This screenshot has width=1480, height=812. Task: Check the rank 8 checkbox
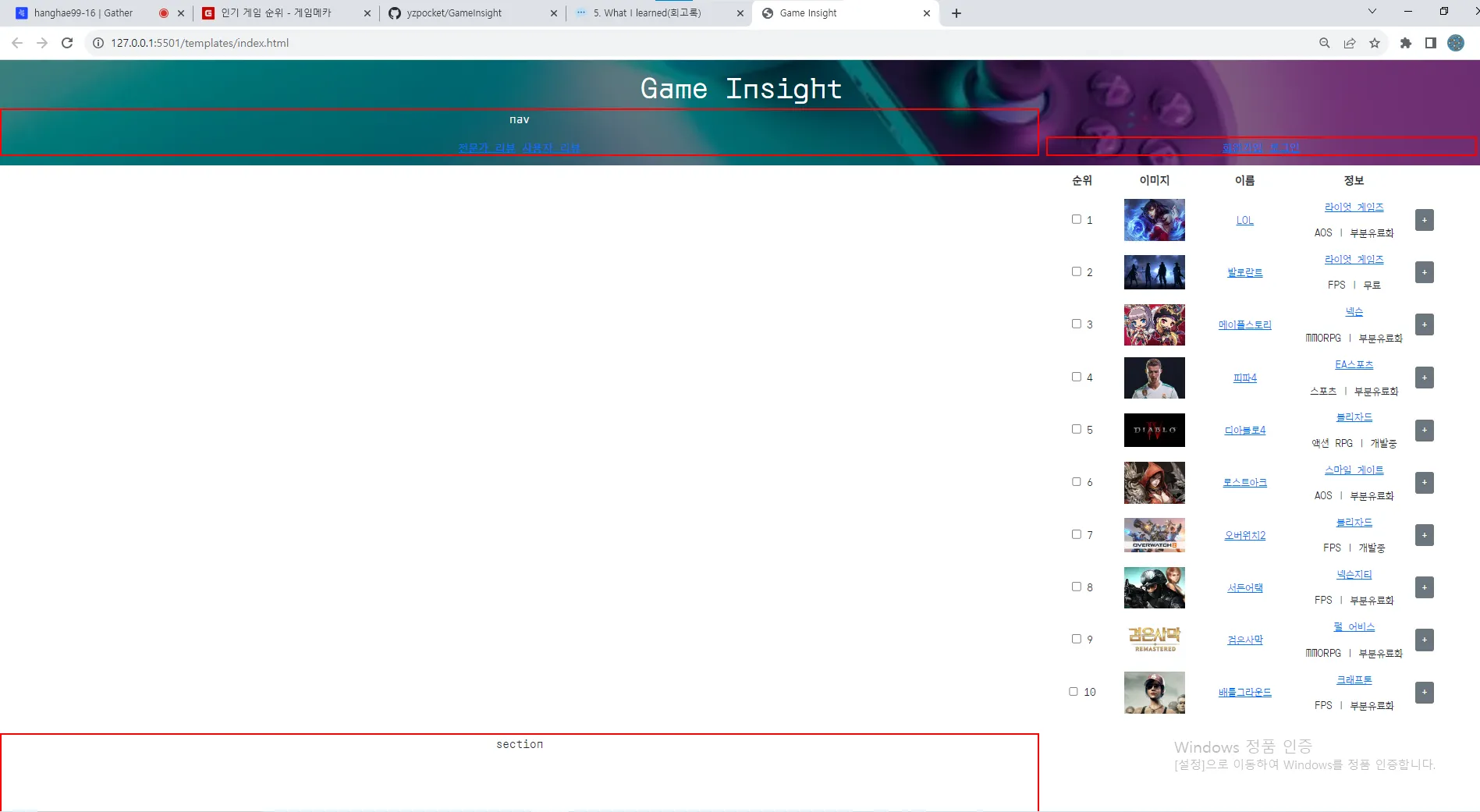[1077, 587]
